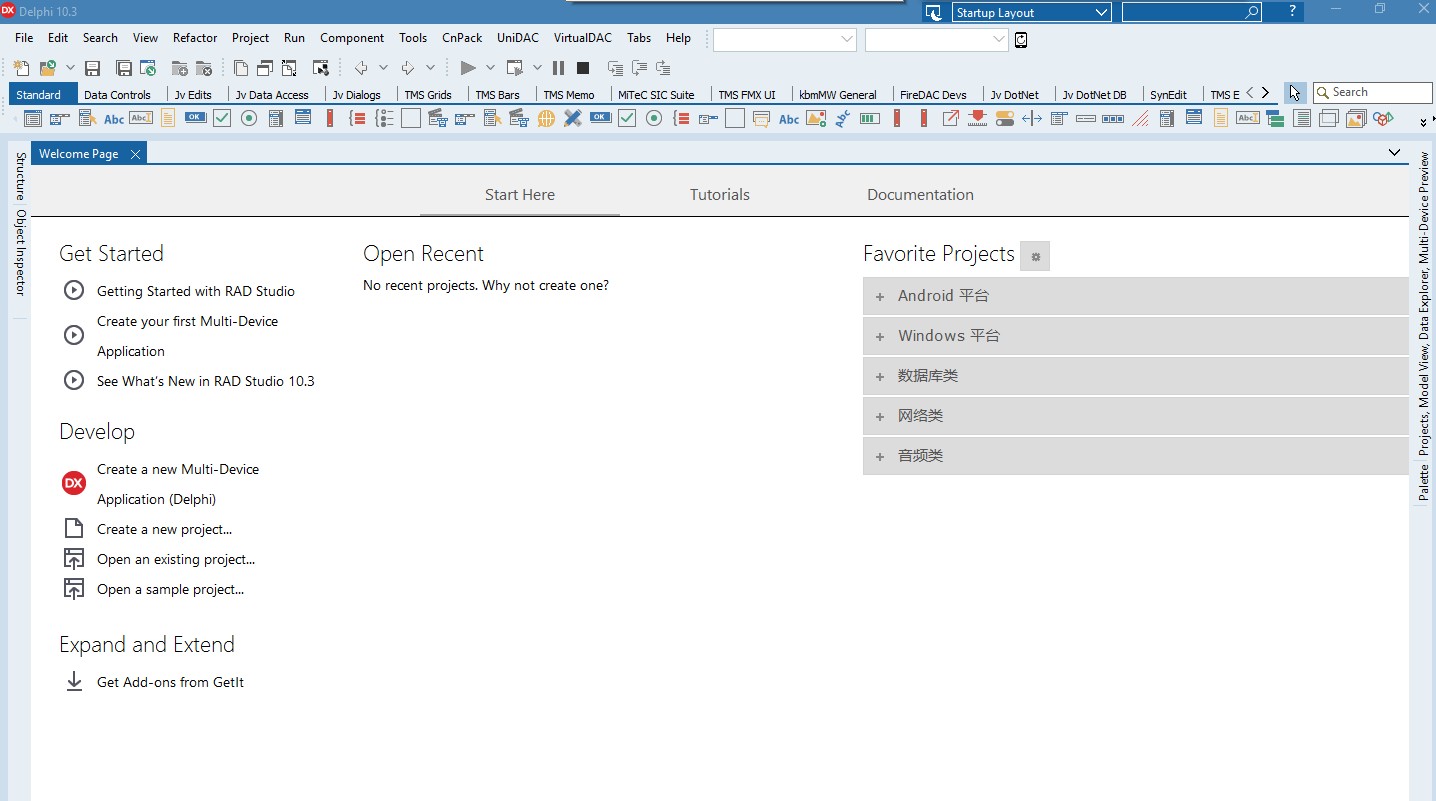The height and width of the screenshot is (801, 1436).
Task: Open the Run button dropdown arrow
Action: click(490, 68)
